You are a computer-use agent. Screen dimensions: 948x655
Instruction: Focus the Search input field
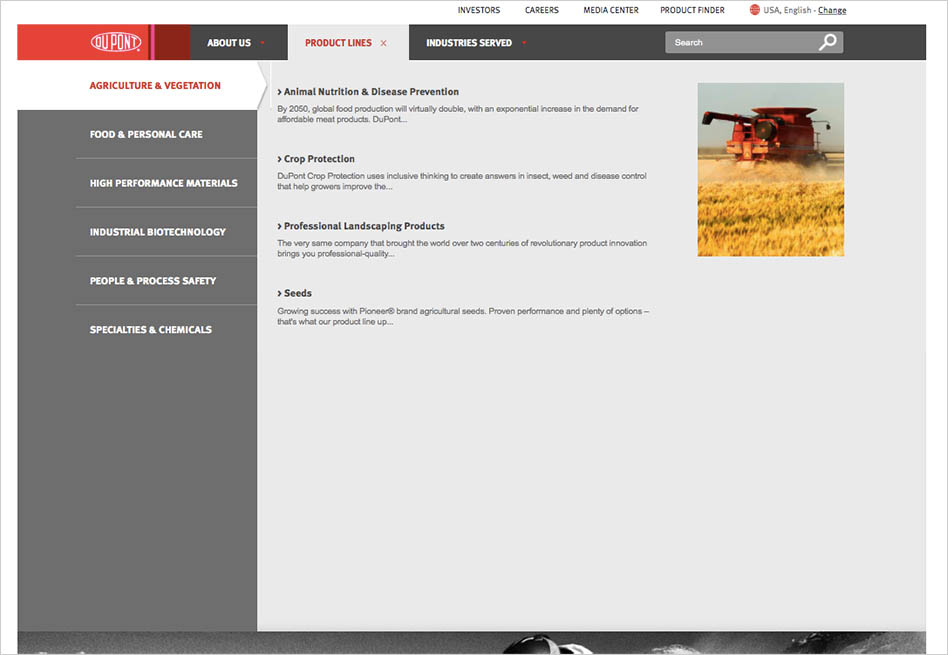[740, 42]
